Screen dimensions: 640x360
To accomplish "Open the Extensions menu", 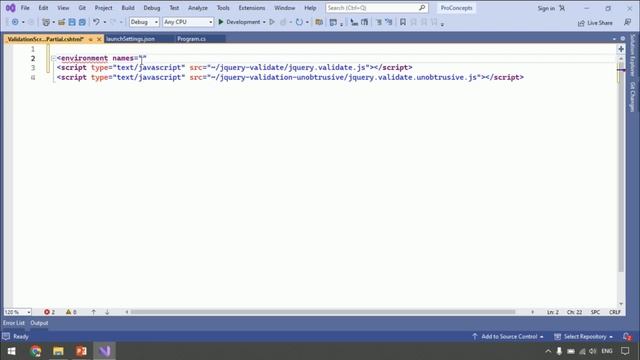I will point(251,8).
